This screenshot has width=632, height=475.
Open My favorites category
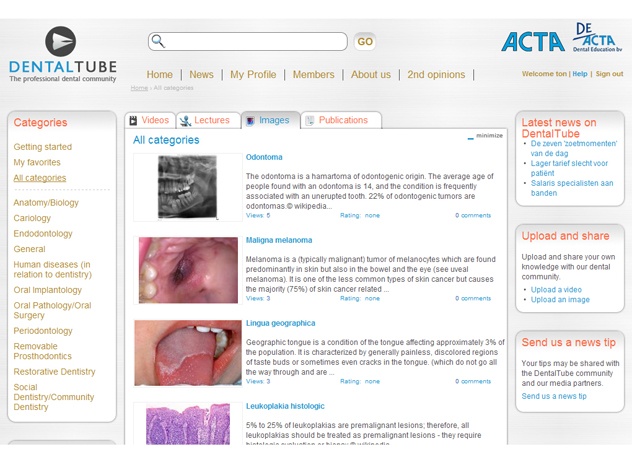(37, 162)
